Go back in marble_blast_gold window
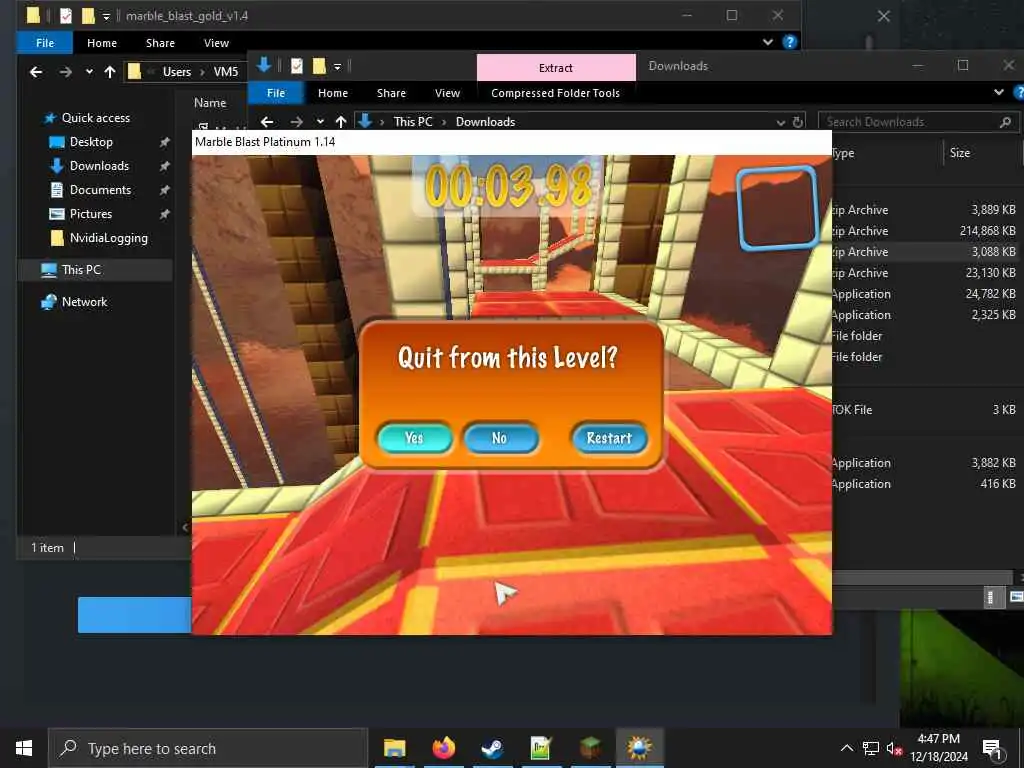This screenshot has height=768, width=1024. coord(36,72)
